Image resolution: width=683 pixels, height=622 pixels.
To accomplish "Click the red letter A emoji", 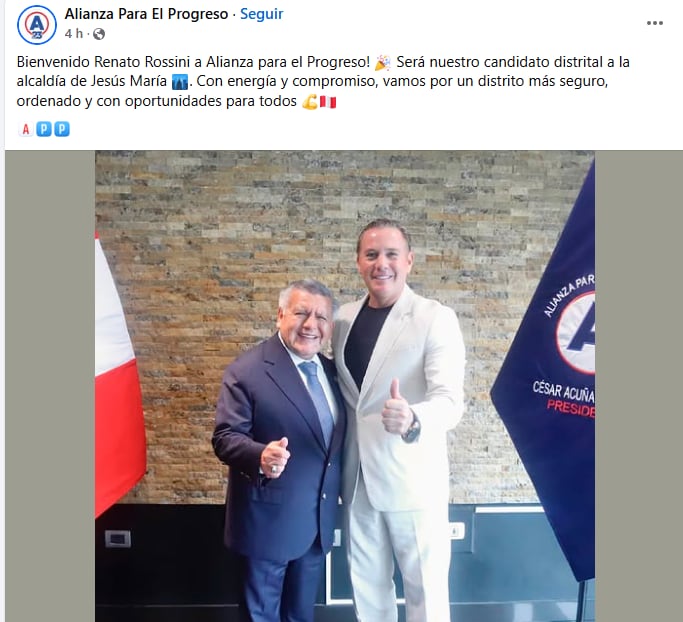I will pyautogui.click(x=26, y=129).
